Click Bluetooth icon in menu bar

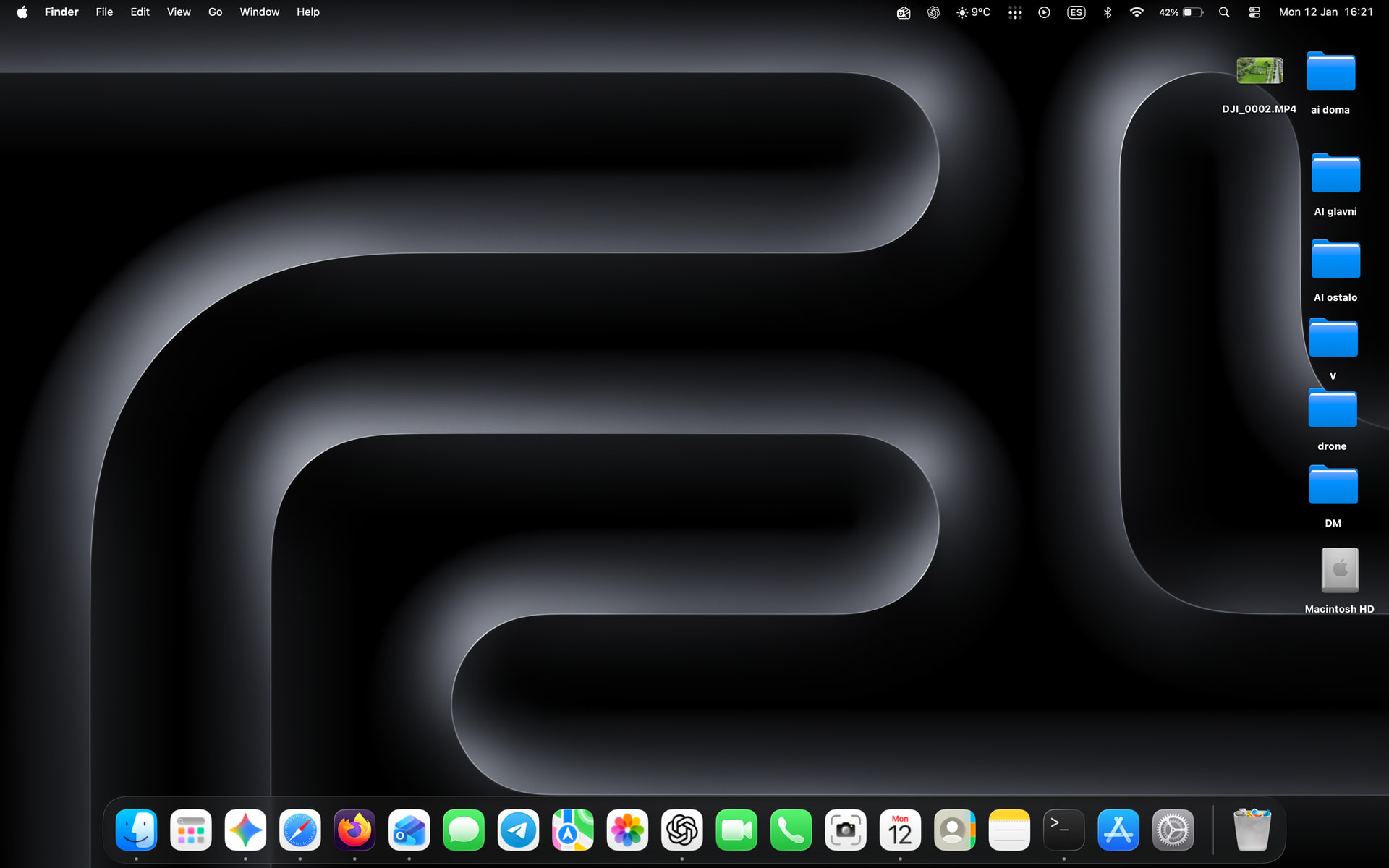pyautogui.click(x=1107, y=12)
